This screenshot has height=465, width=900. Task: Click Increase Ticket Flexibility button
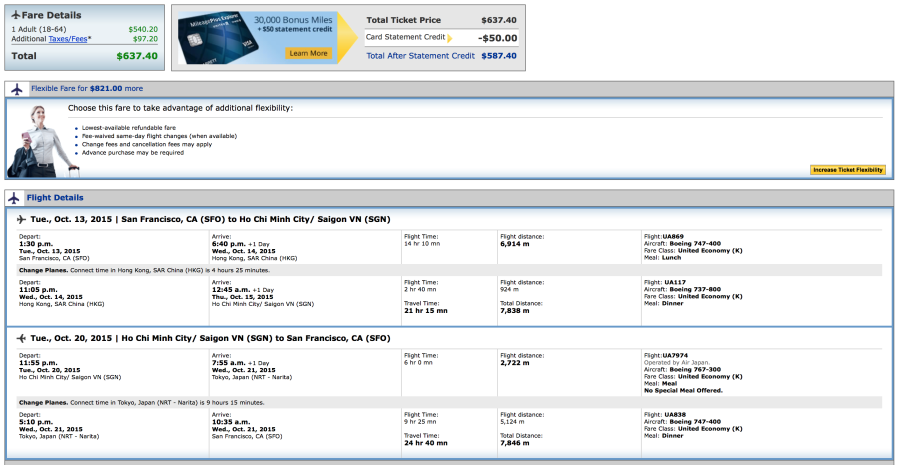pyautogui.click(x=848, y=170)
